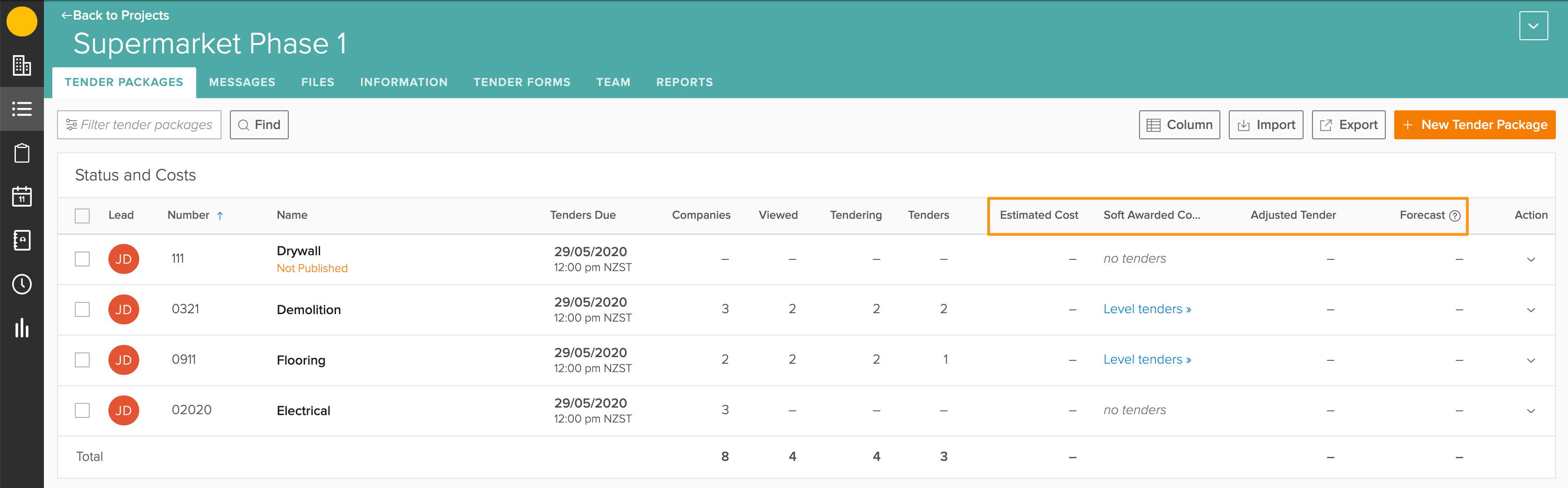Viewport: 1568px width, 488px height.
Task: Click JD lead avatar for Demolition
Action: (x=123, y=309)
